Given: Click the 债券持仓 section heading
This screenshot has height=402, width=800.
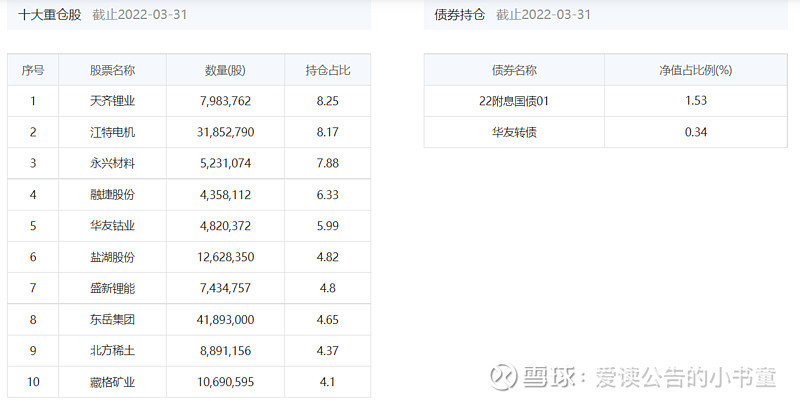Looking at the screenshot, I should [460, 14].
